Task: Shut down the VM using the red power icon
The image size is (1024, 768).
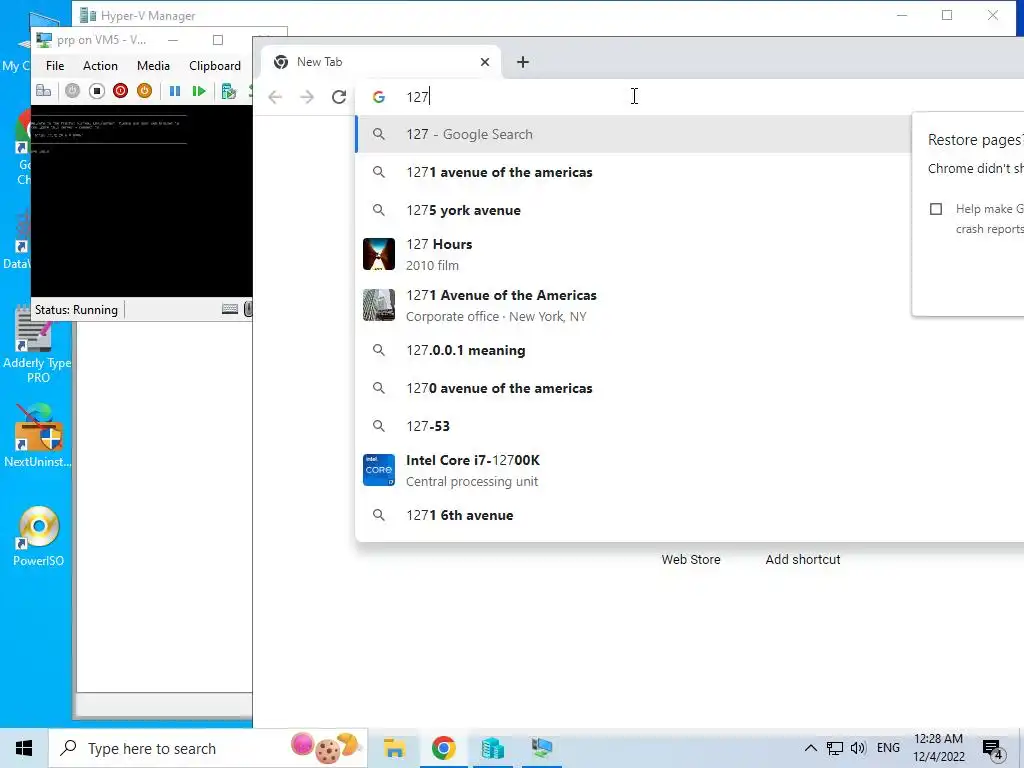Action: [120, 91]
